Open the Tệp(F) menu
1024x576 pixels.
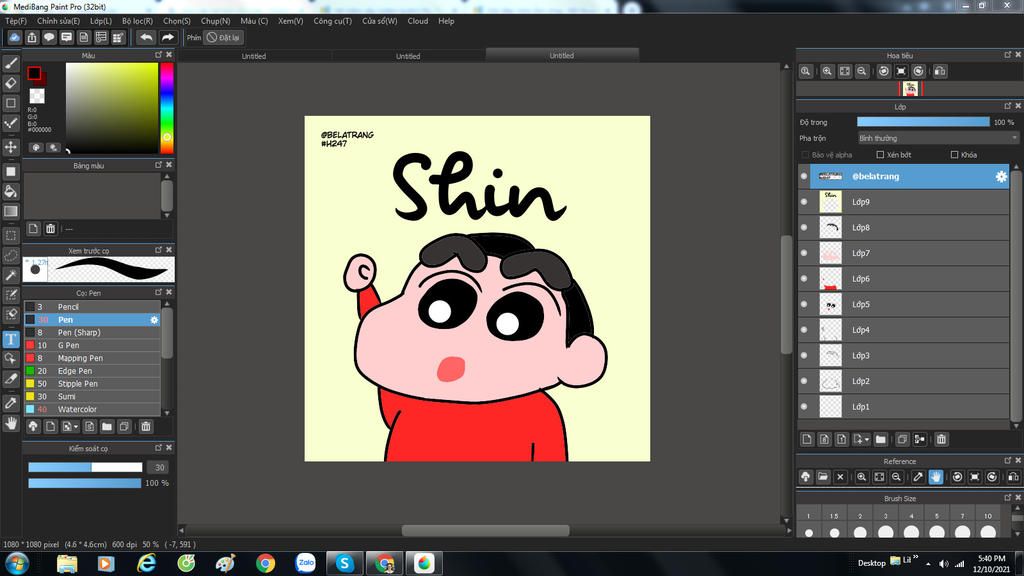(16, 21)
